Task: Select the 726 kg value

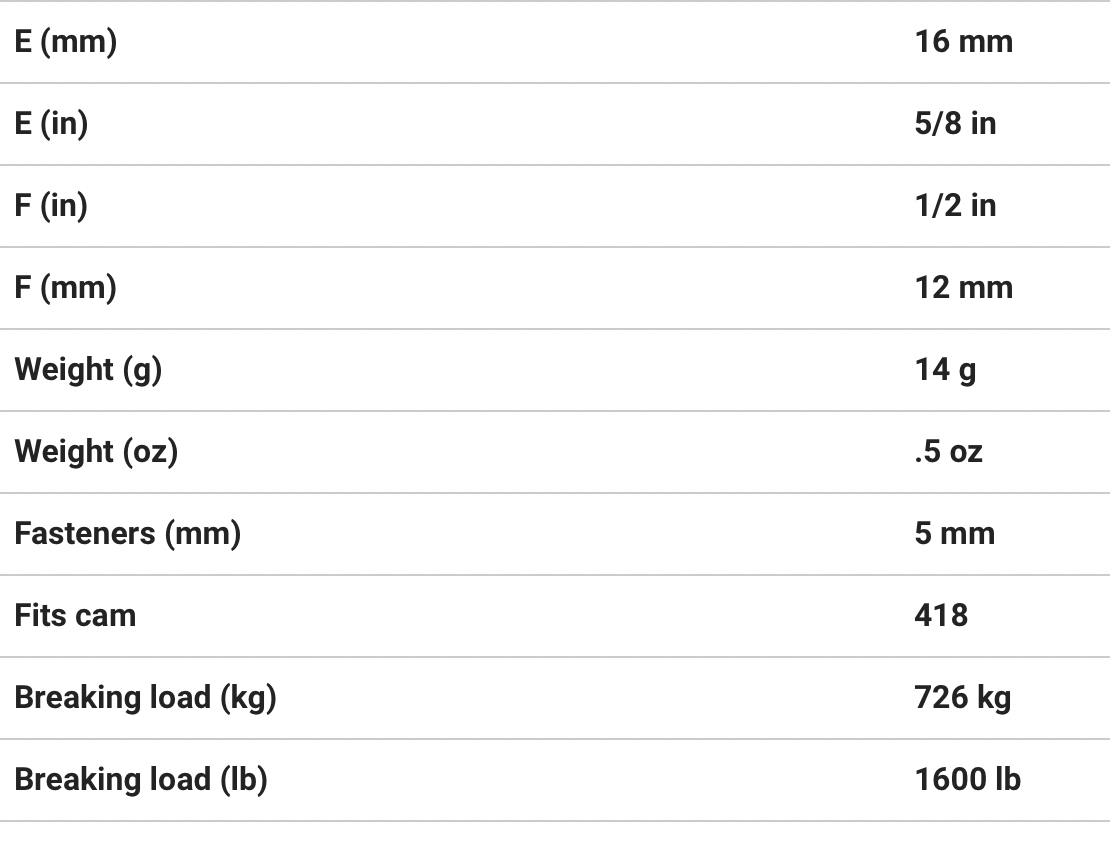Action: tap(962, 698)
